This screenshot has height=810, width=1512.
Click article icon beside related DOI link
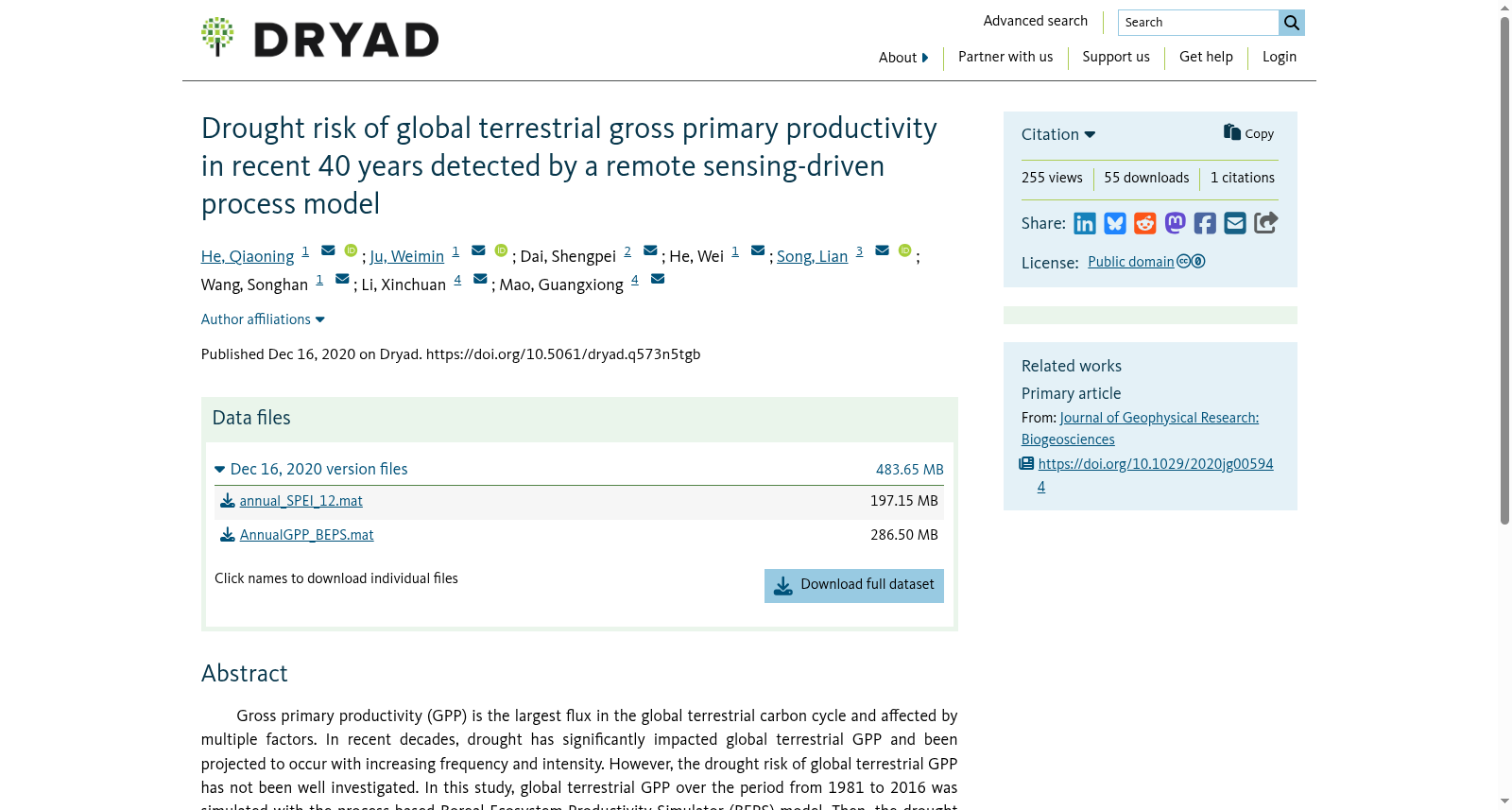pos(1026,464)
